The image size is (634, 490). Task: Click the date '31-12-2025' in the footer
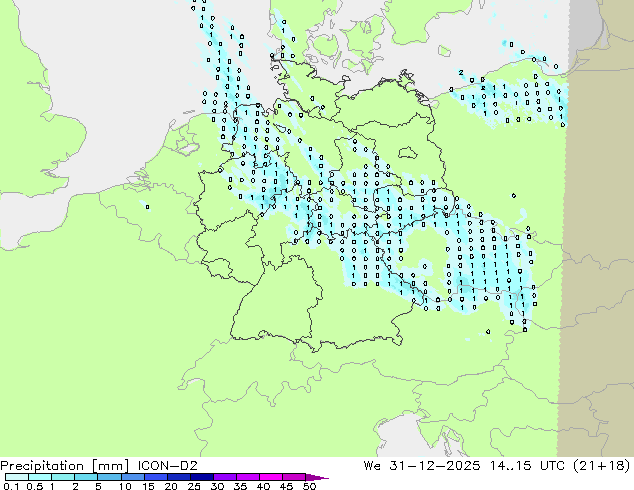click(435, 466)
